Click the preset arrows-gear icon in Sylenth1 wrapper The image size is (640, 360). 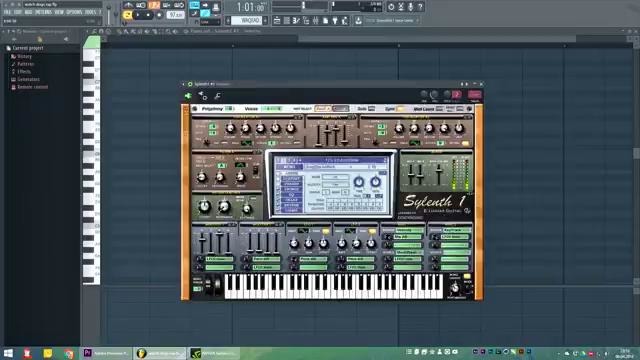pos(203,96)
